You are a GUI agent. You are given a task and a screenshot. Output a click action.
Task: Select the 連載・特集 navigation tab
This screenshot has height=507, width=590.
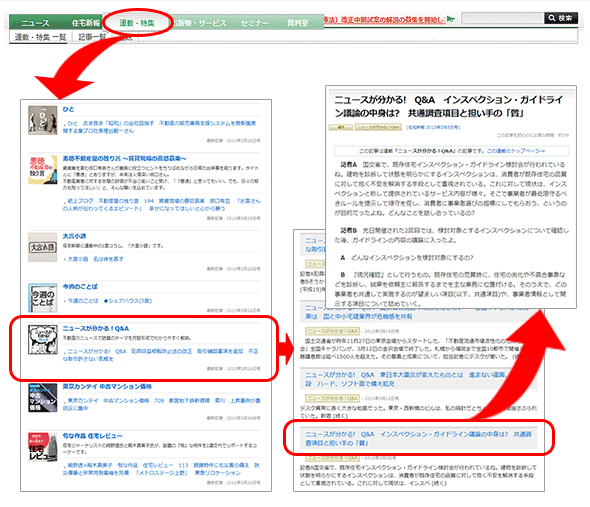coord(137,23)
